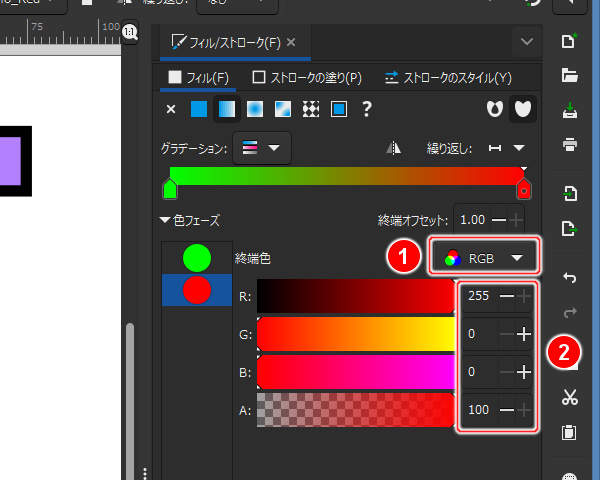Click the undo arrow icon
This screenshot has height=480, width=600.
(569, 278)
